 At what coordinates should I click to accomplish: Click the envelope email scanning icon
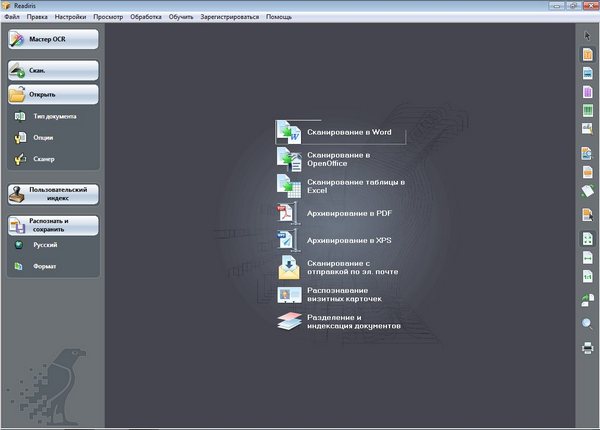288,267
